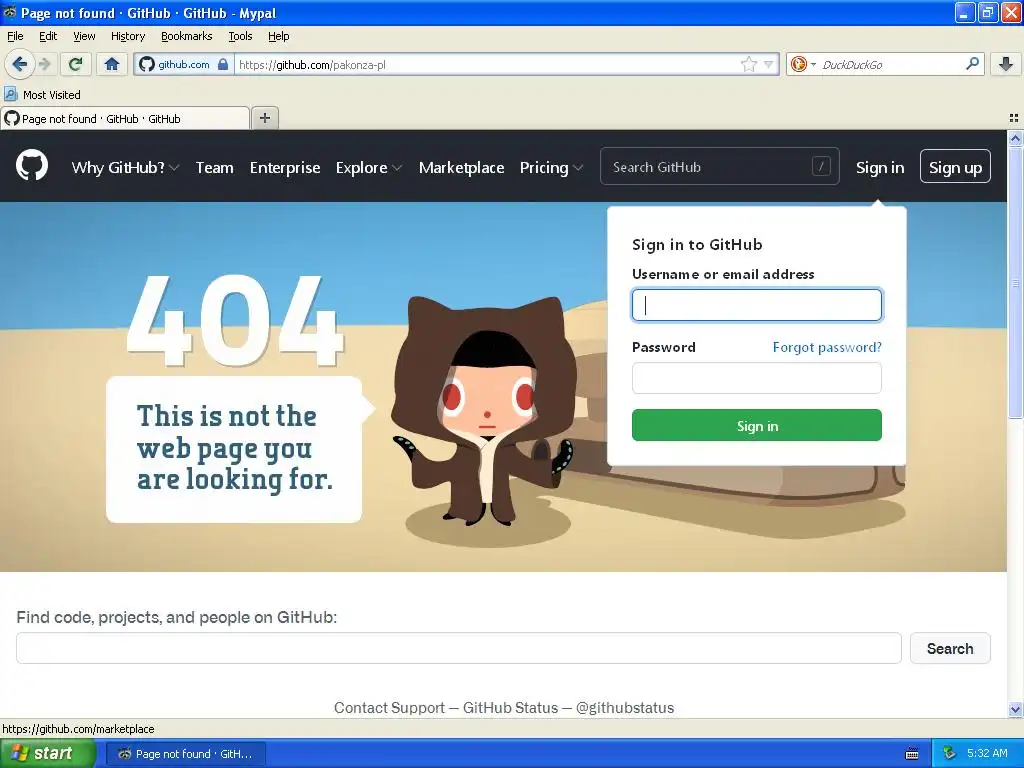Click the on-screen keyboard tray icon

pos(912,754)
